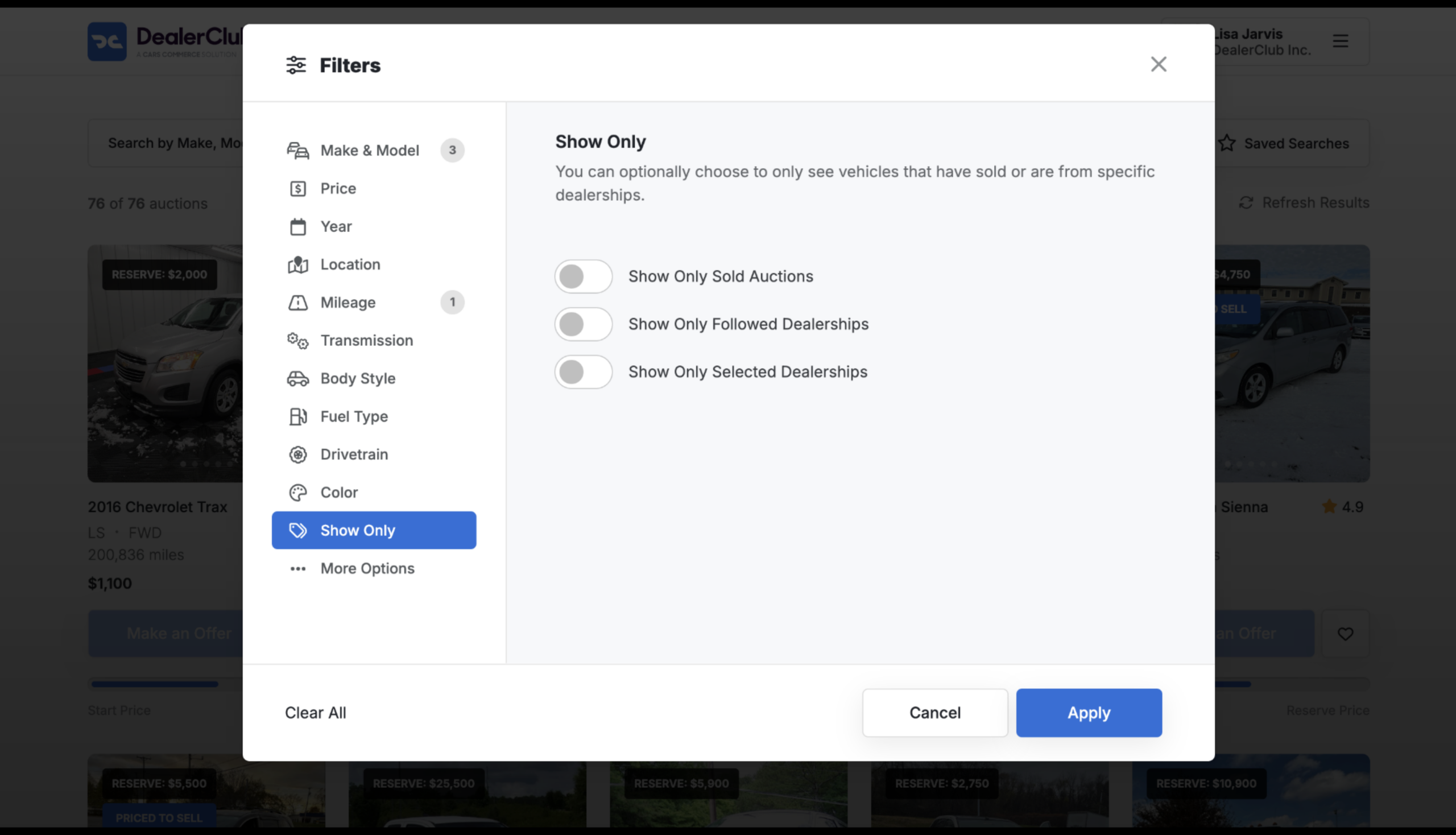Open the Year filter section
The image size is (1456, 835).
point(374,226)
